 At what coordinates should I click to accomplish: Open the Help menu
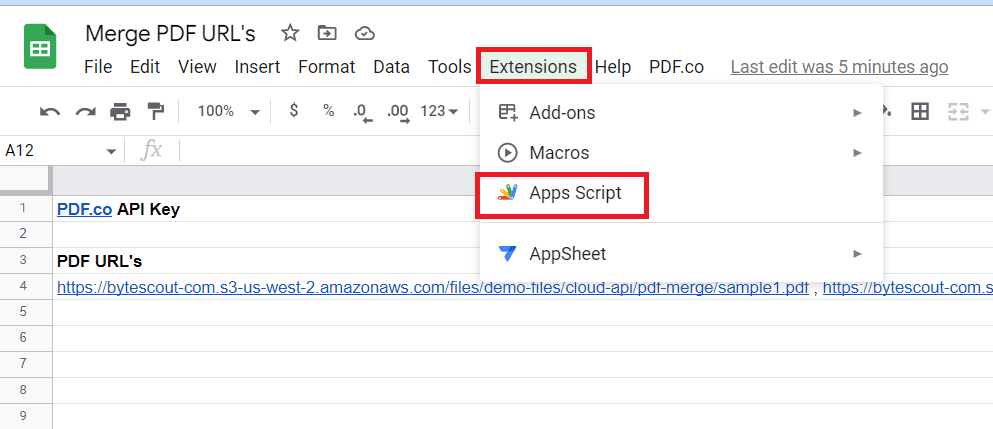click(x=613, y=67)
